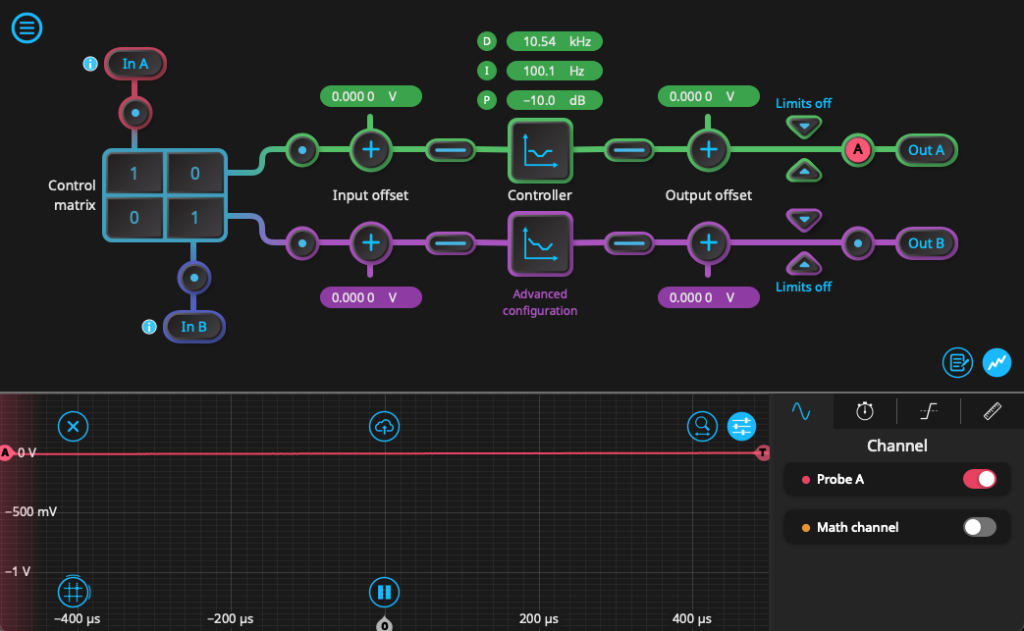The image size is (1024, 631).
Task: Click the In B input probe button
Action: point(194,327)
